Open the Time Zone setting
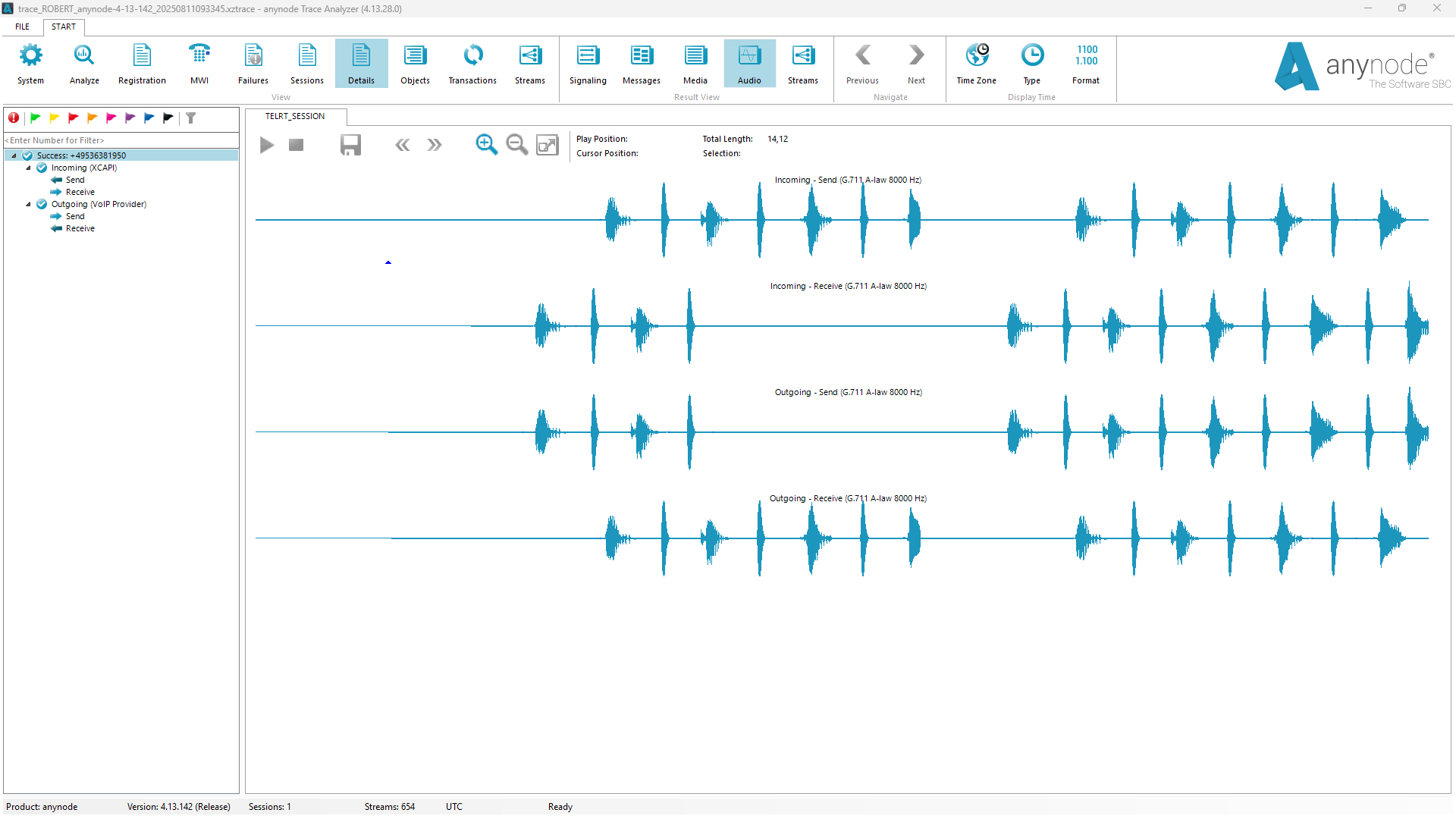The height and width of the screenshot is (819, 1456). (x=976, y=64)
